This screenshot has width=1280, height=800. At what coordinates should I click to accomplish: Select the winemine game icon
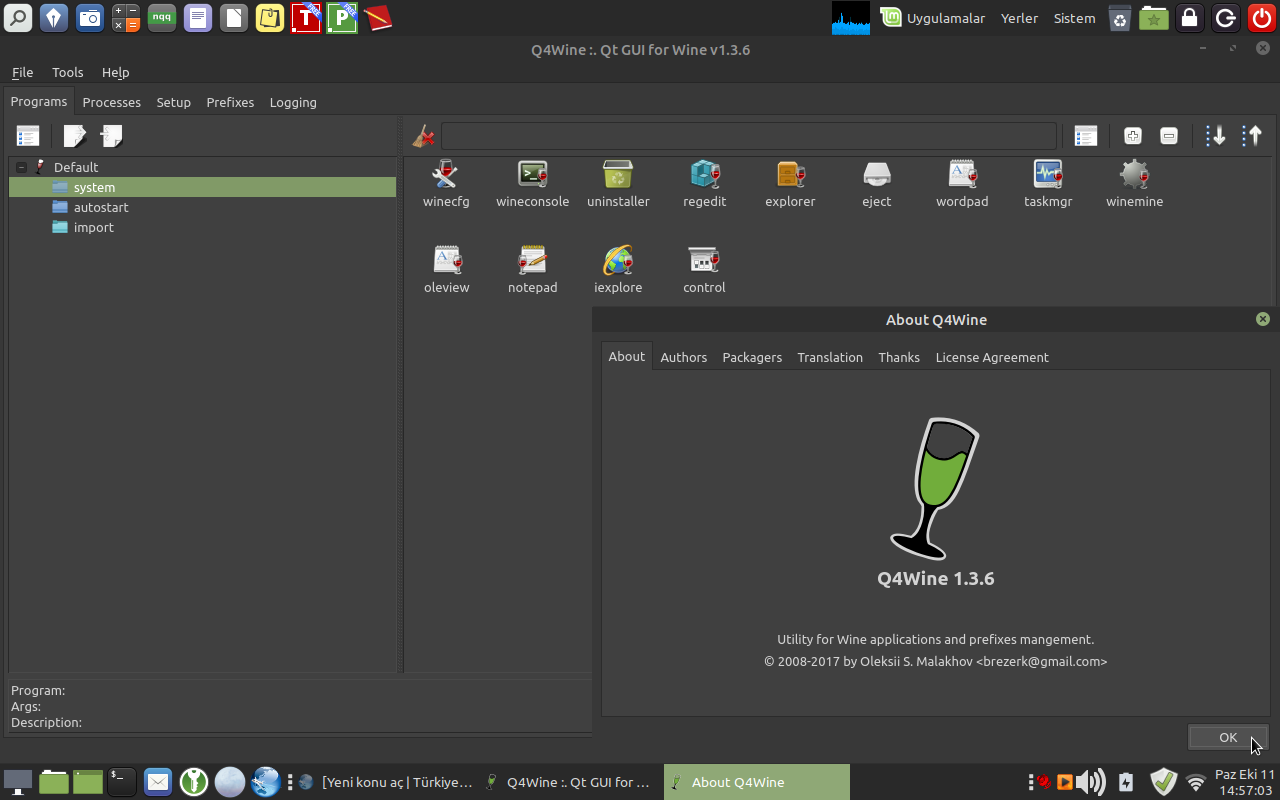coord(1134,184)
